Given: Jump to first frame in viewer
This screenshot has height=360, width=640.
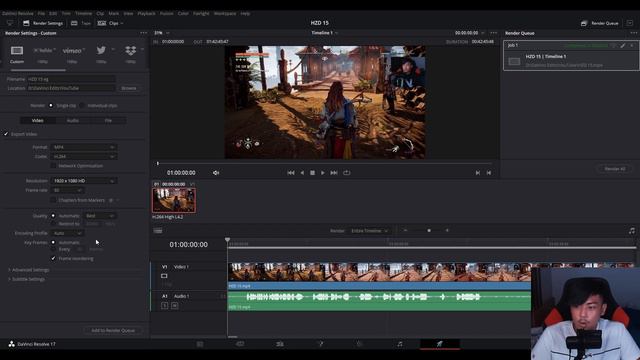Looking at the screenshot, I should pyautogui.click(x=291, y=173).
